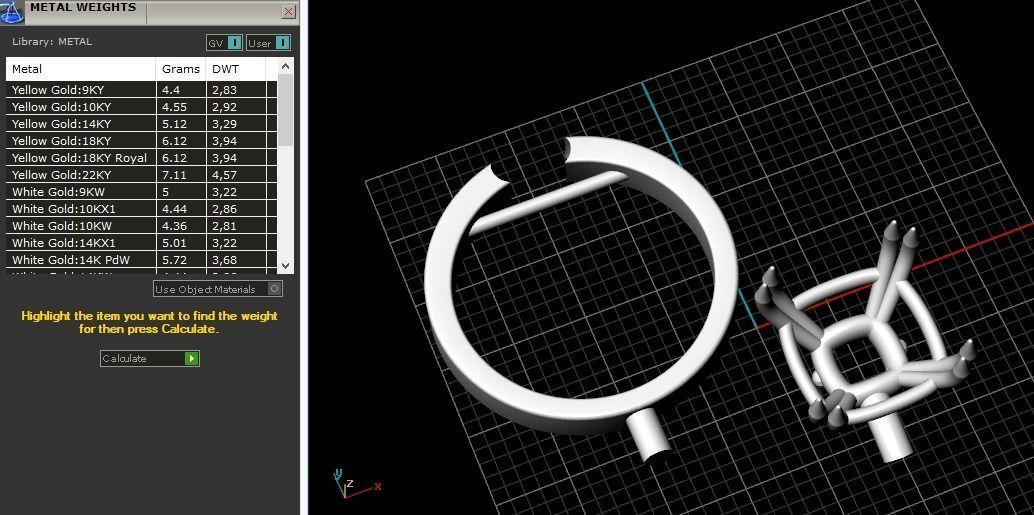Close the Metal Weights panel
This screenshot has width=1034, height=515.
coord(289,11)
